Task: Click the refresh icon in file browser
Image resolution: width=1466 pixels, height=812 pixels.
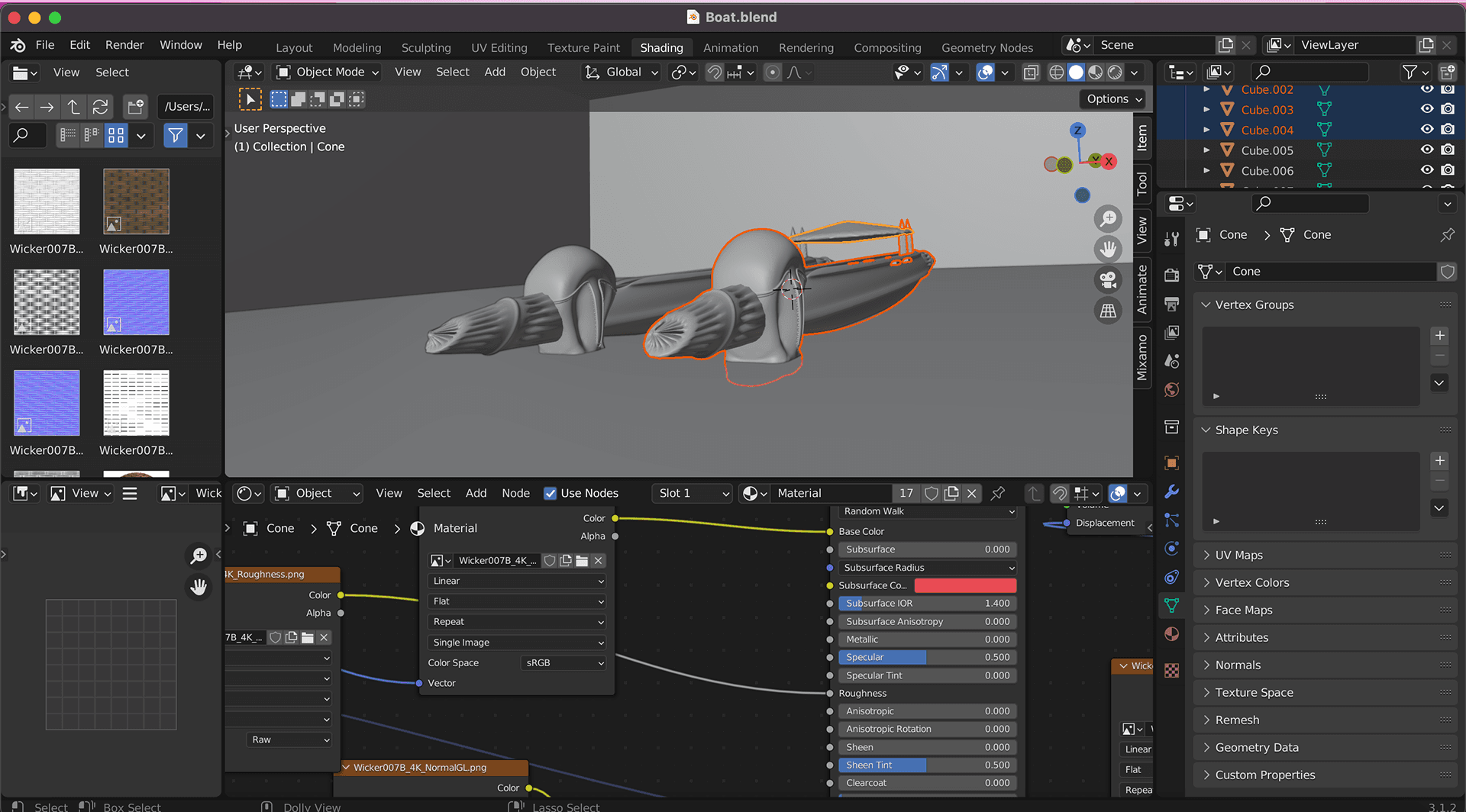Action: point(100,107)
